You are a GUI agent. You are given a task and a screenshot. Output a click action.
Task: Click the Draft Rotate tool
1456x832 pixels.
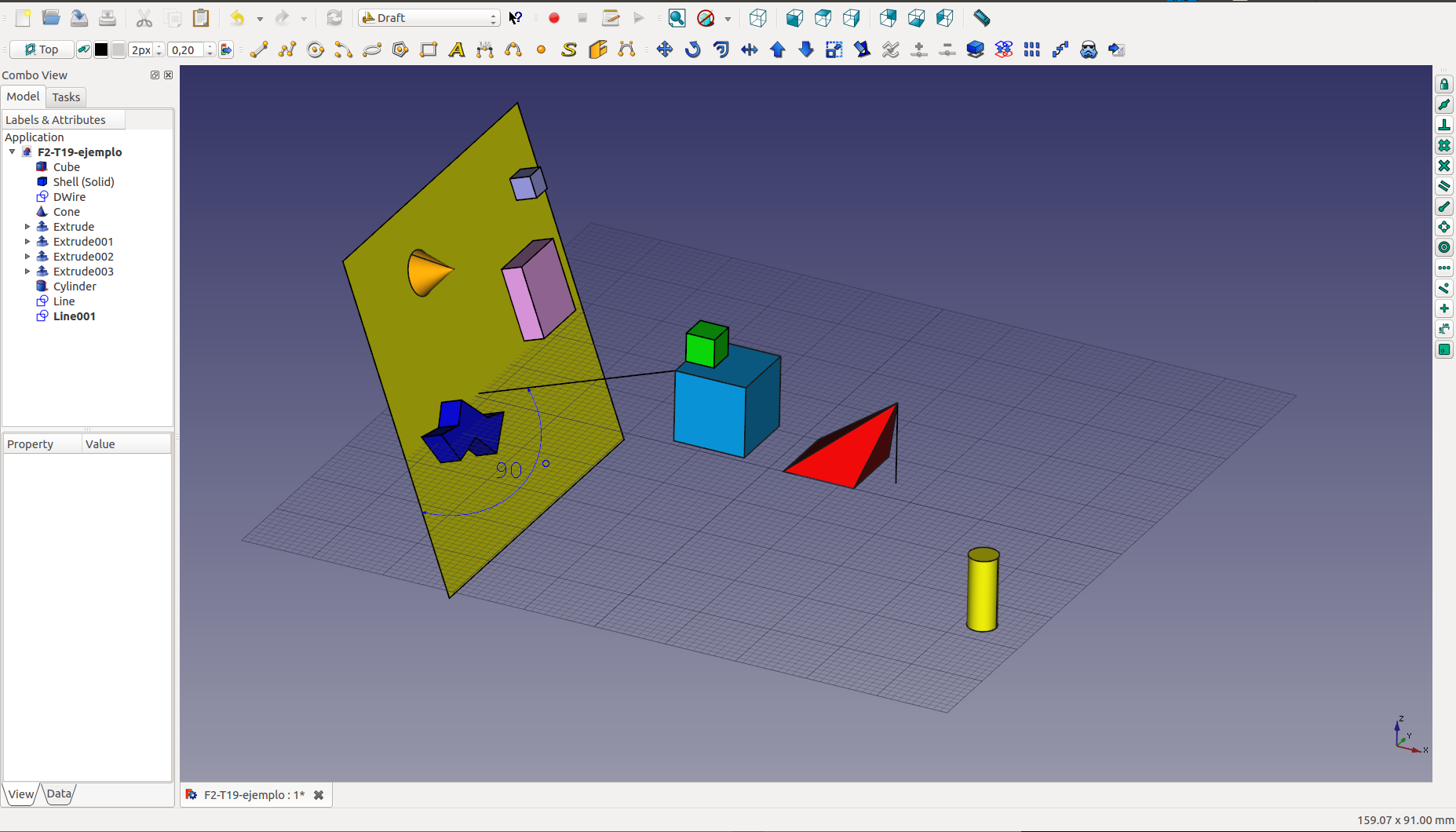[x=692, y=49]
